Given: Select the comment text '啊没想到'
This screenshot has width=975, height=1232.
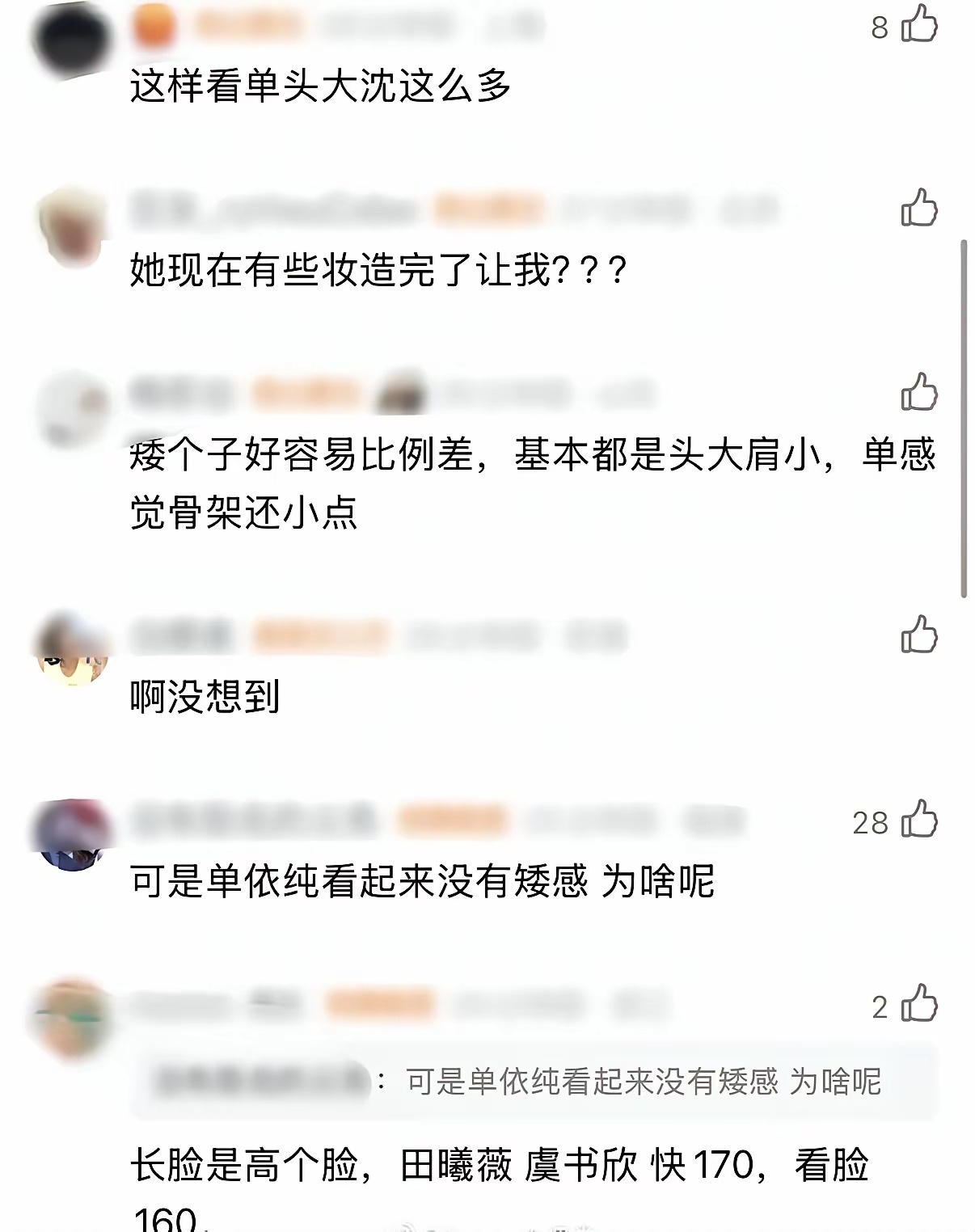Looking at the screenshot, I should (x=205, y=696).
